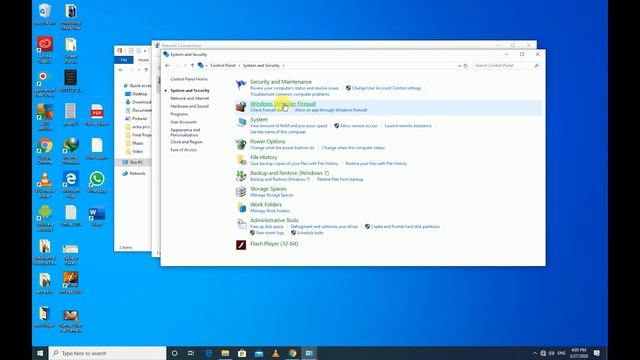640x360 pixels.
Task: Refresh the Control Panel address bar
Action: [x=465, y=65]
